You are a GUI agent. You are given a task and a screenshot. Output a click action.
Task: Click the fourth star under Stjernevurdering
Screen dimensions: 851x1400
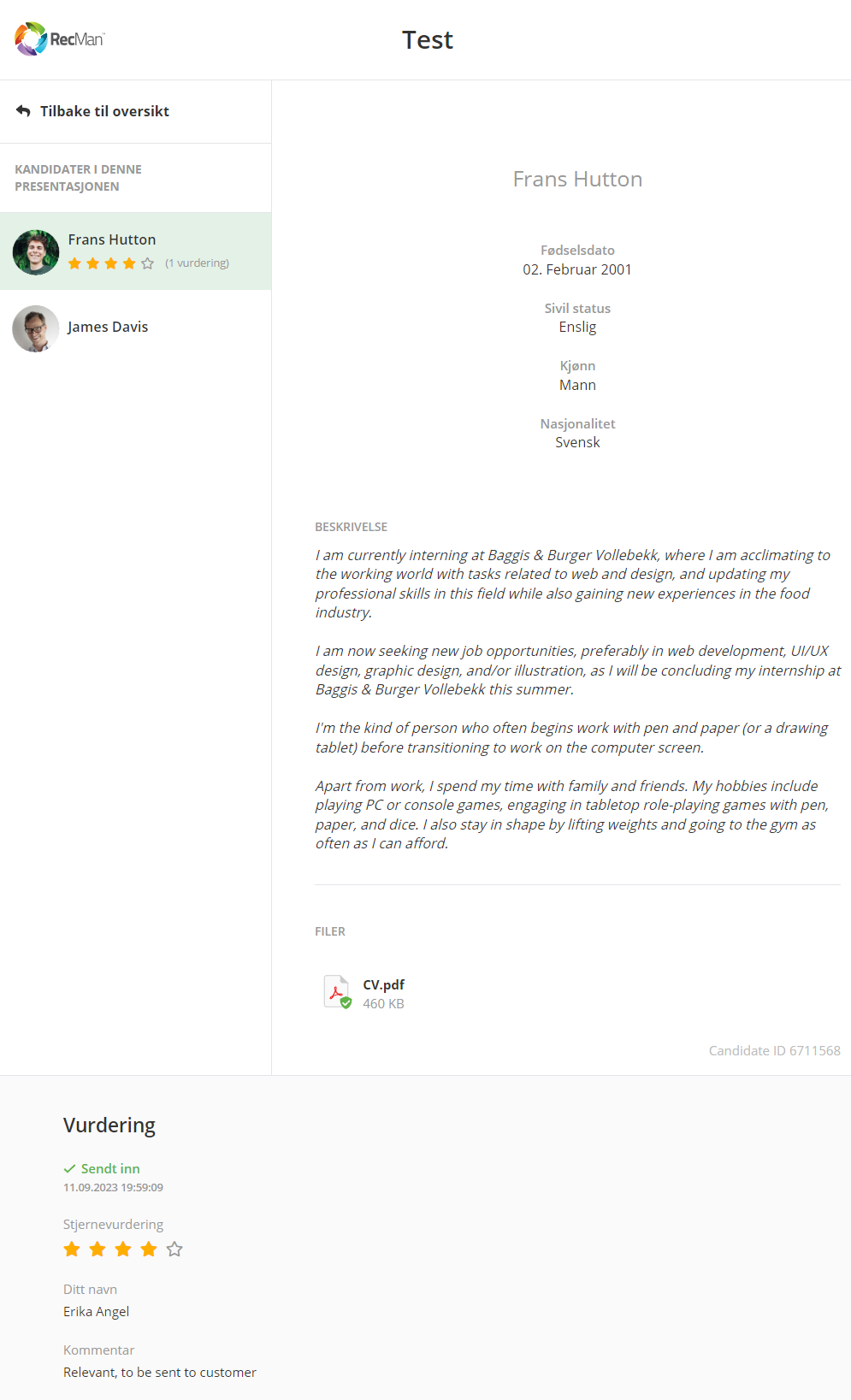coord(149,1249)
